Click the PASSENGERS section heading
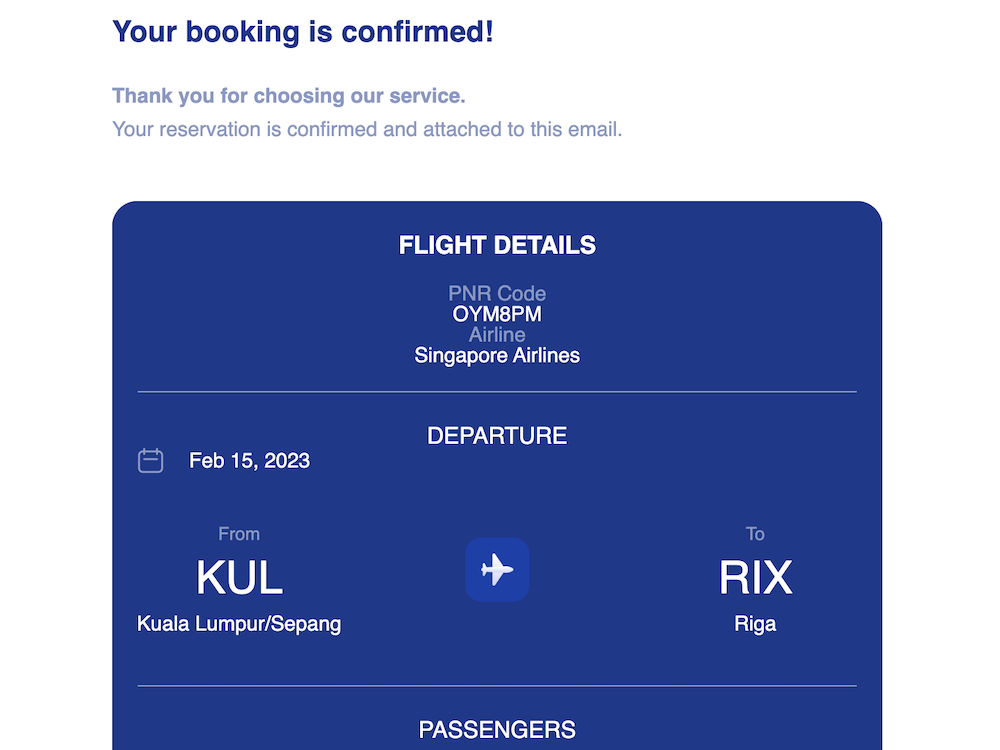The width and height of the screenshot is (1000, 750). click(497, 730)
